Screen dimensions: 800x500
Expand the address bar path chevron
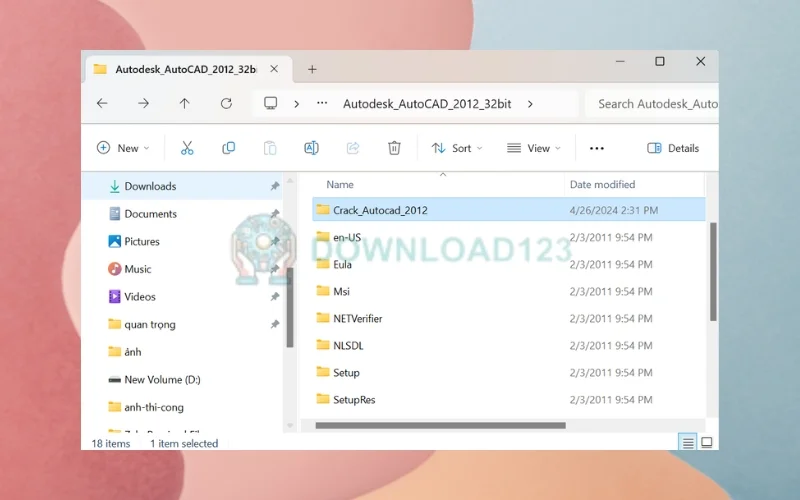[529, 103]
